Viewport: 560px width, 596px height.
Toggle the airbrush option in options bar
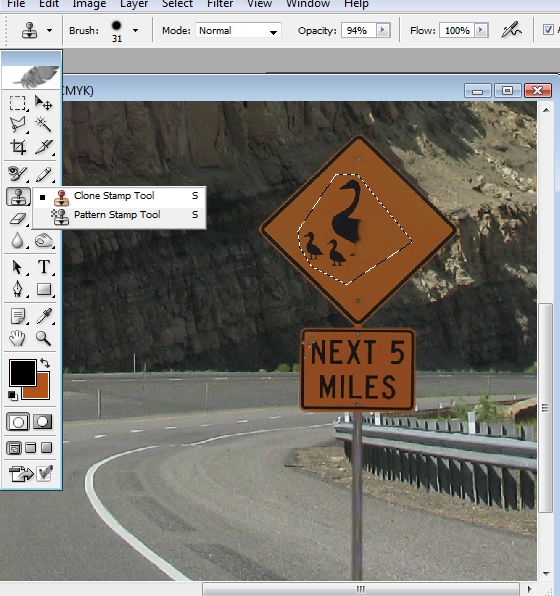[511, 30]
